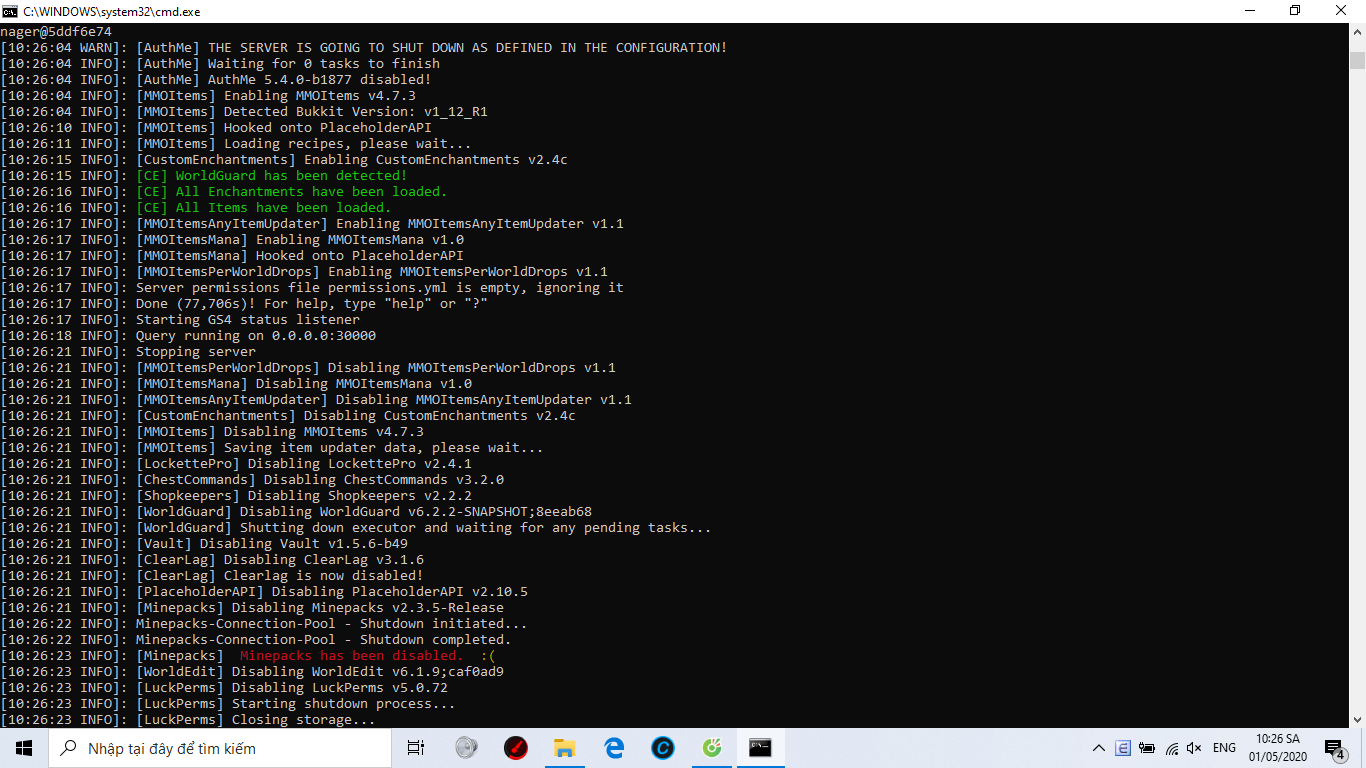Click 'Saving item updater data' log line

coord(272,448)
